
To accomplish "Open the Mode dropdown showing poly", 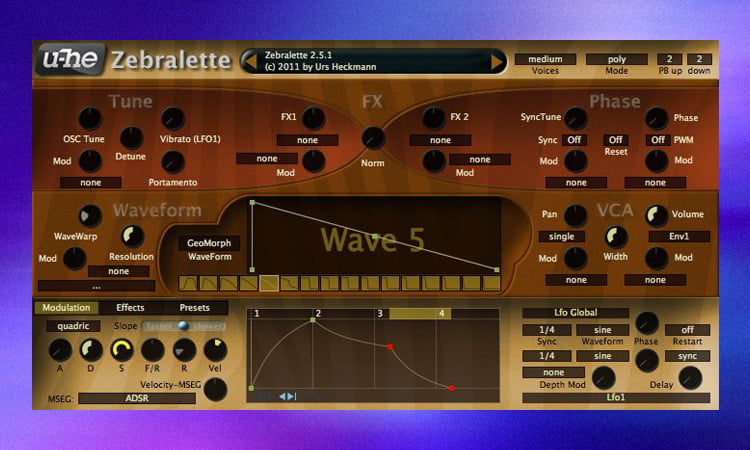I will coord(617,59).
